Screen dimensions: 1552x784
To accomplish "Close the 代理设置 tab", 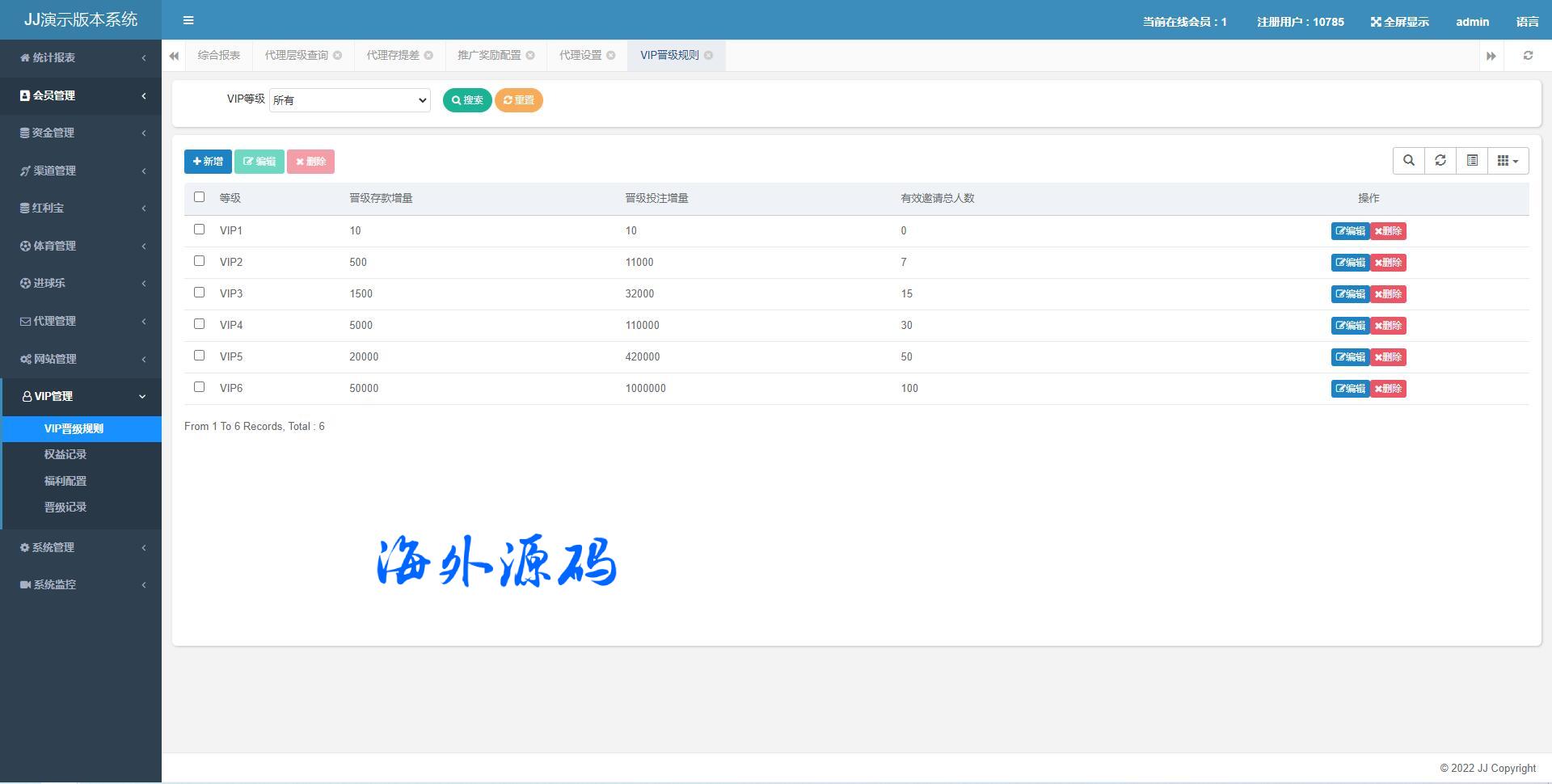I will pos(611,56).
